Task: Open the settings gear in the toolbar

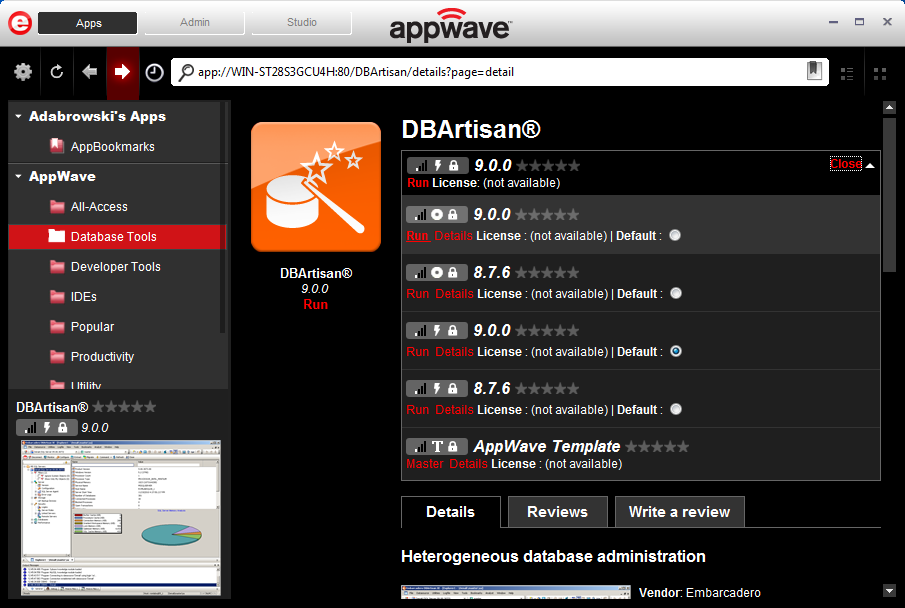Action: tap(23, 72)
